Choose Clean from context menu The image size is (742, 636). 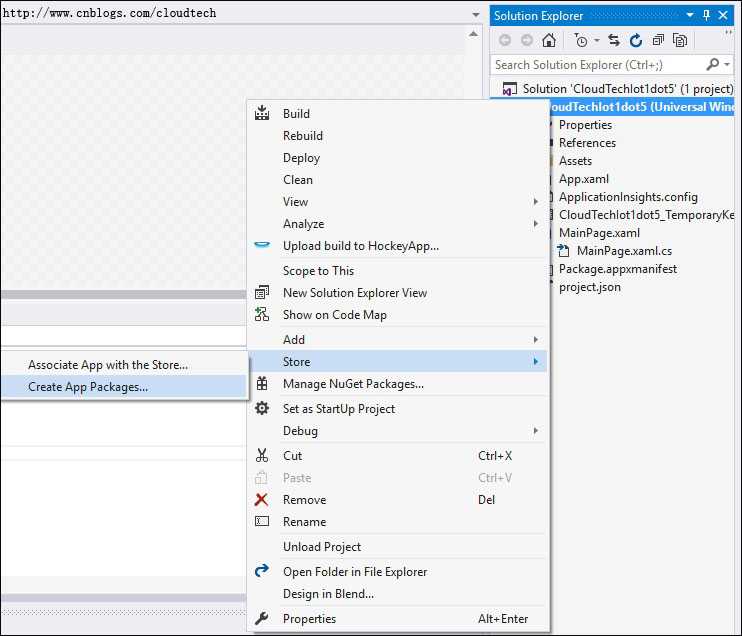click(x=398, y=180)
